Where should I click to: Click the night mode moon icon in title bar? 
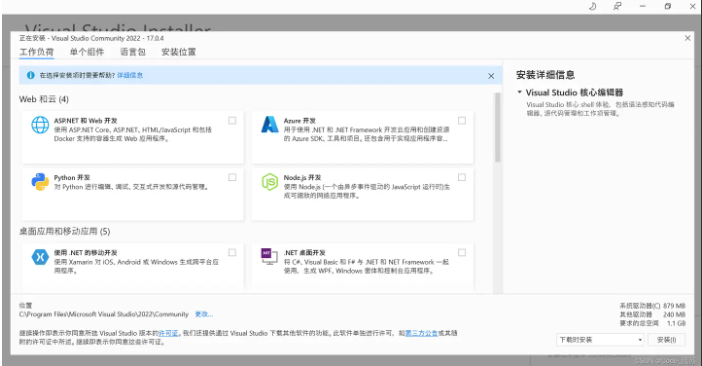tap(592, 6)
